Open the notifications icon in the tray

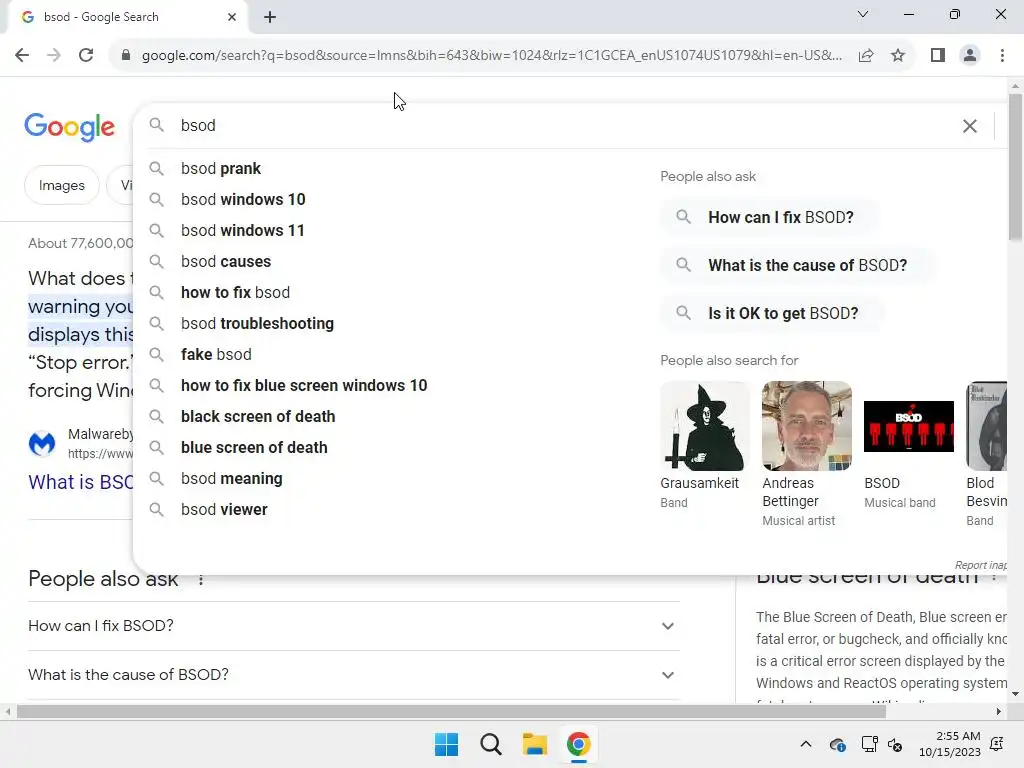click(x=997, y=744)
